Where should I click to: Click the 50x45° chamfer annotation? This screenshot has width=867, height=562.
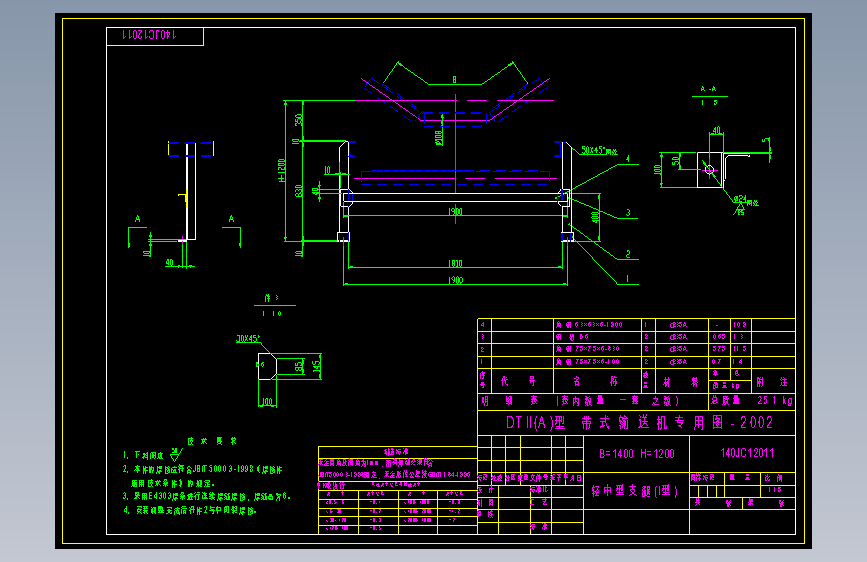(x=599, y=150)
